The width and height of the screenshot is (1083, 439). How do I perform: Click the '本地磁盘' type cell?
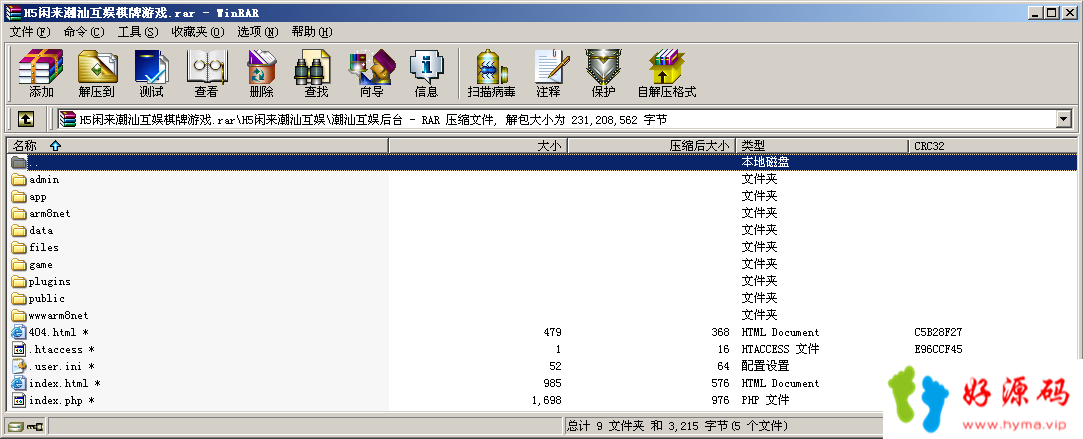pos(765,162)
